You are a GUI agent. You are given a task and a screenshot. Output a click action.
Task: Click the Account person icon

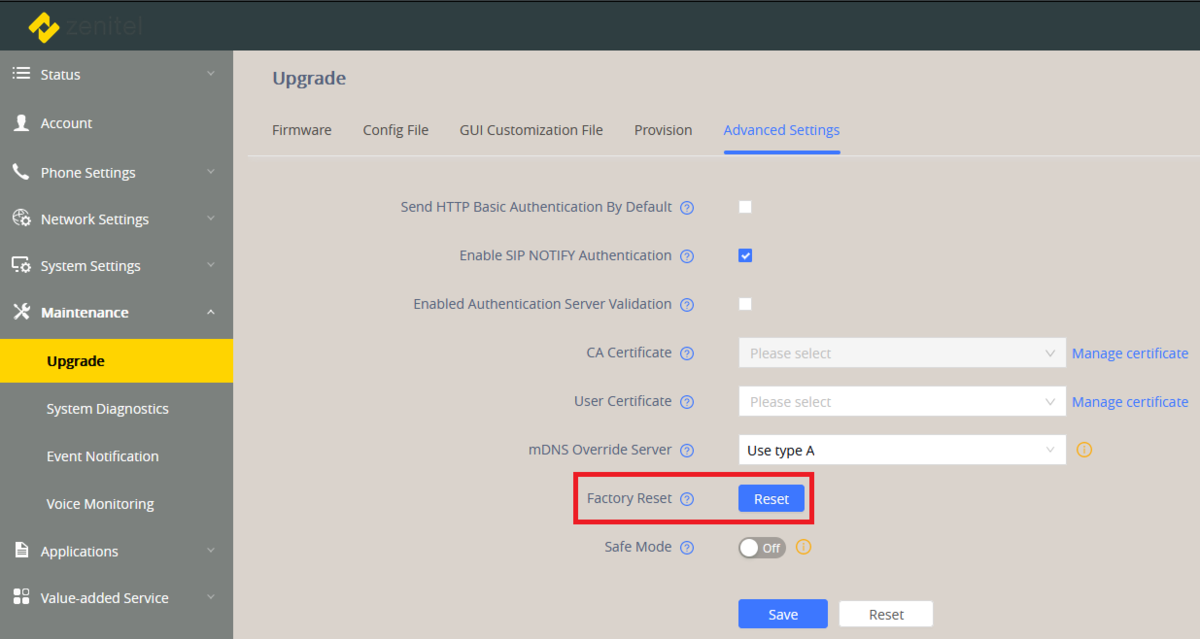coord(21,122)
